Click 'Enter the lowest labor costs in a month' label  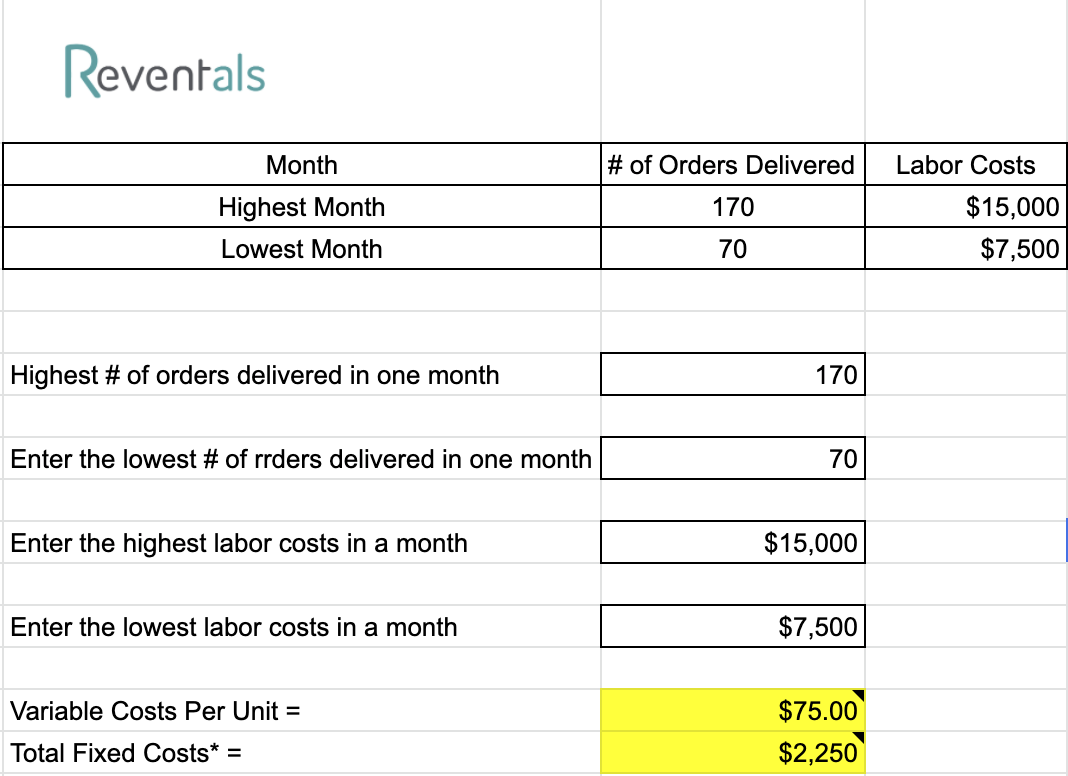point(234,627)
